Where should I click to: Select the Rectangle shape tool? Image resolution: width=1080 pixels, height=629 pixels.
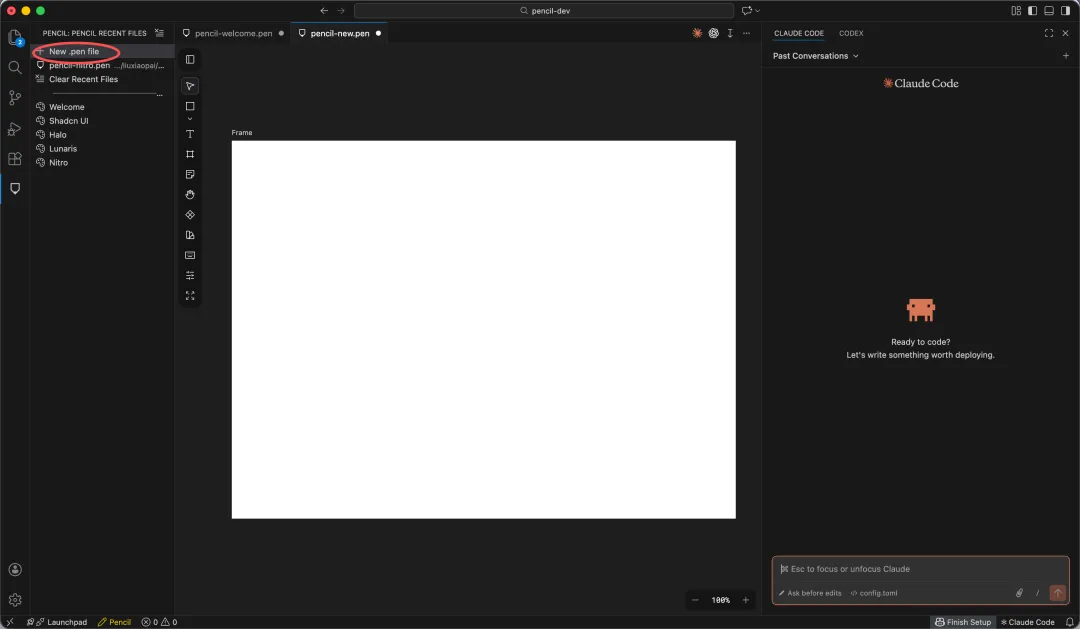tap(190, 106)
